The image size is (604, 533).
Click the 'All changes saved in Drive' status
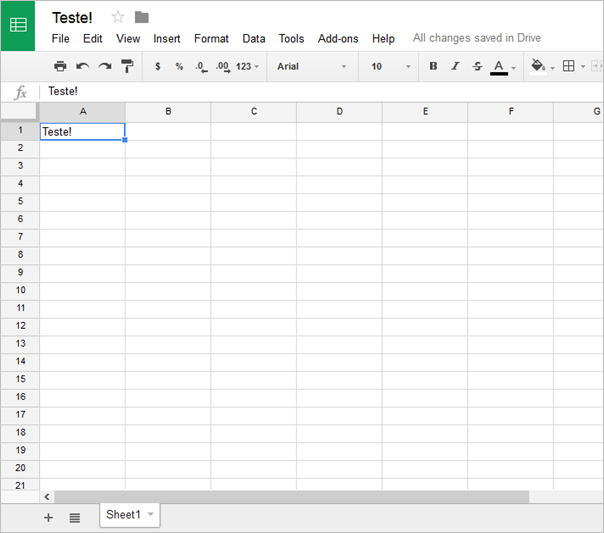point(476,38)
